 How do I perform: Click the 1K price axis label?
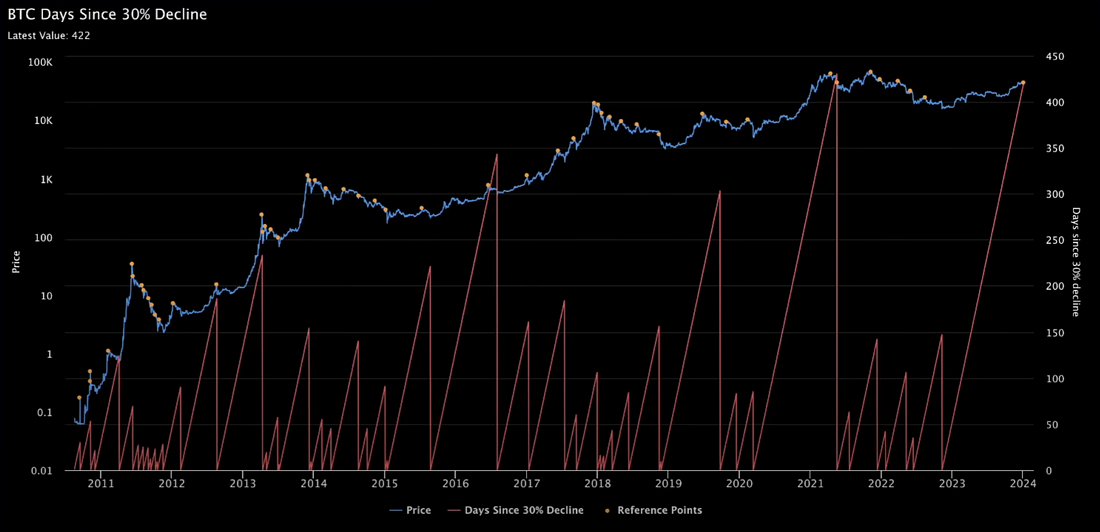click(x=45, y=180)
